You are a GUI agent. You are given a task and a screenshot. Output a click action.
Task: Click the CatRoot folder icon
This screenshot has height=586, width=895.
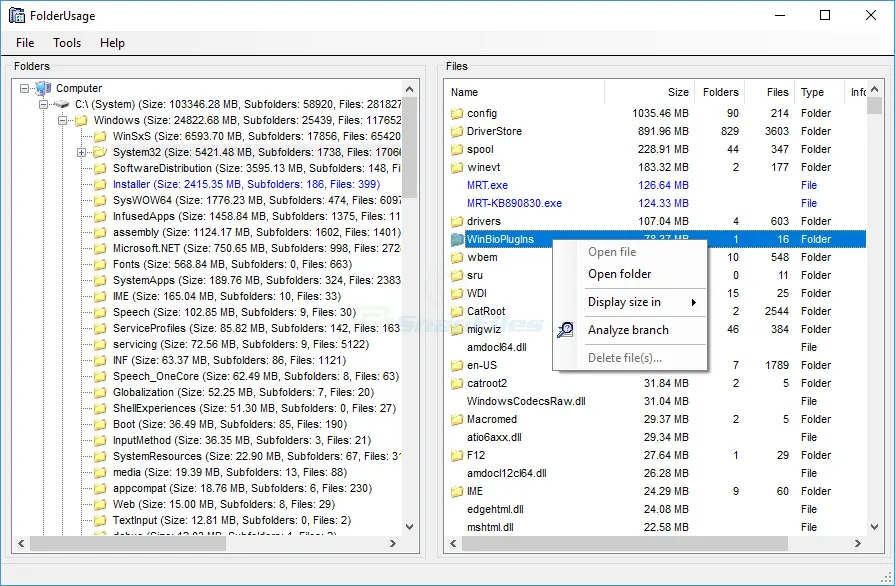pos(457,311)
